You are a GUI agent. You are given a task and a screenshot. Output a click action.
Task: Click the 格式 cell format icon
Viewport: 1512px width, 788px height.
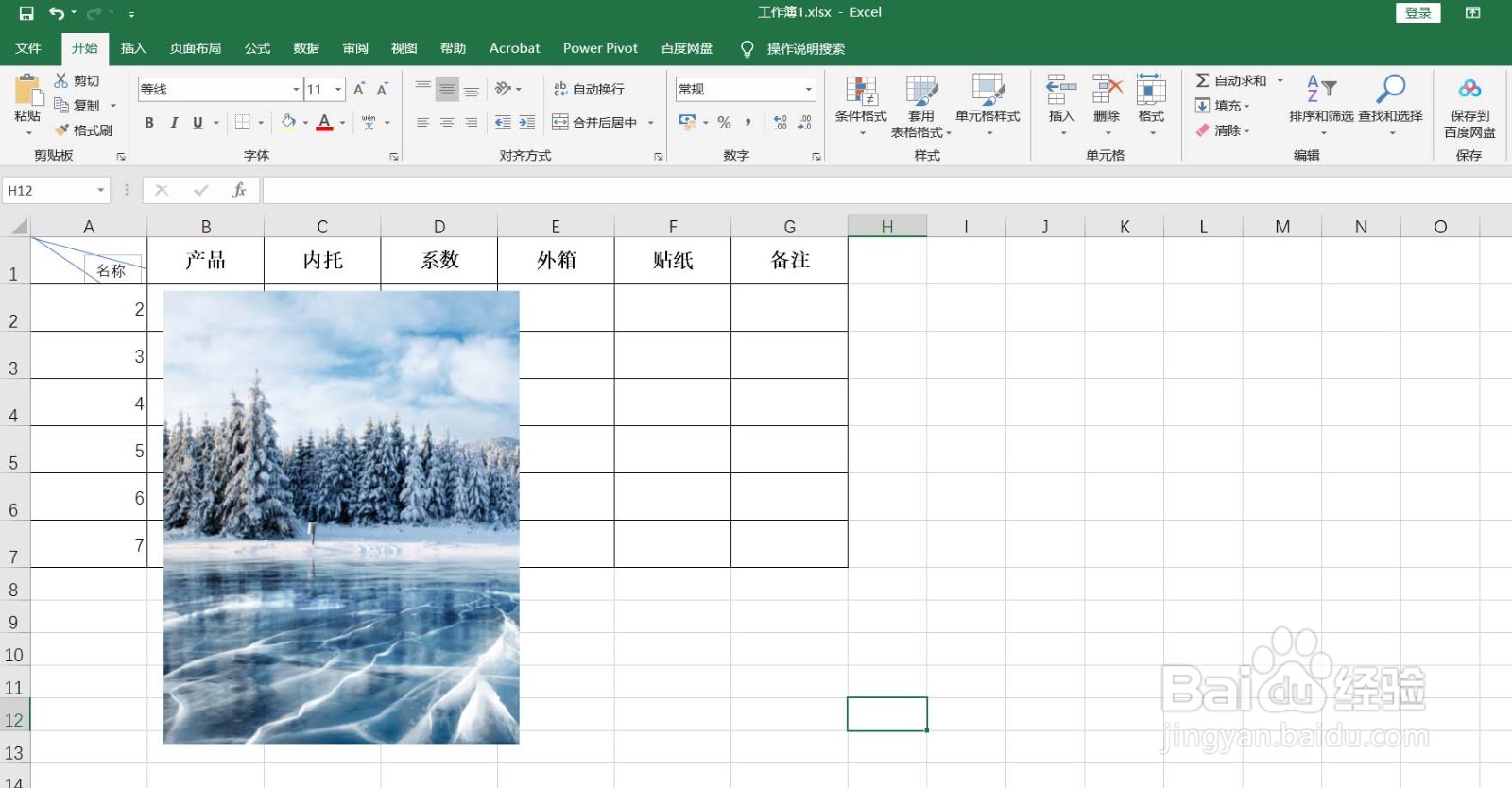tap(1151, 91)
